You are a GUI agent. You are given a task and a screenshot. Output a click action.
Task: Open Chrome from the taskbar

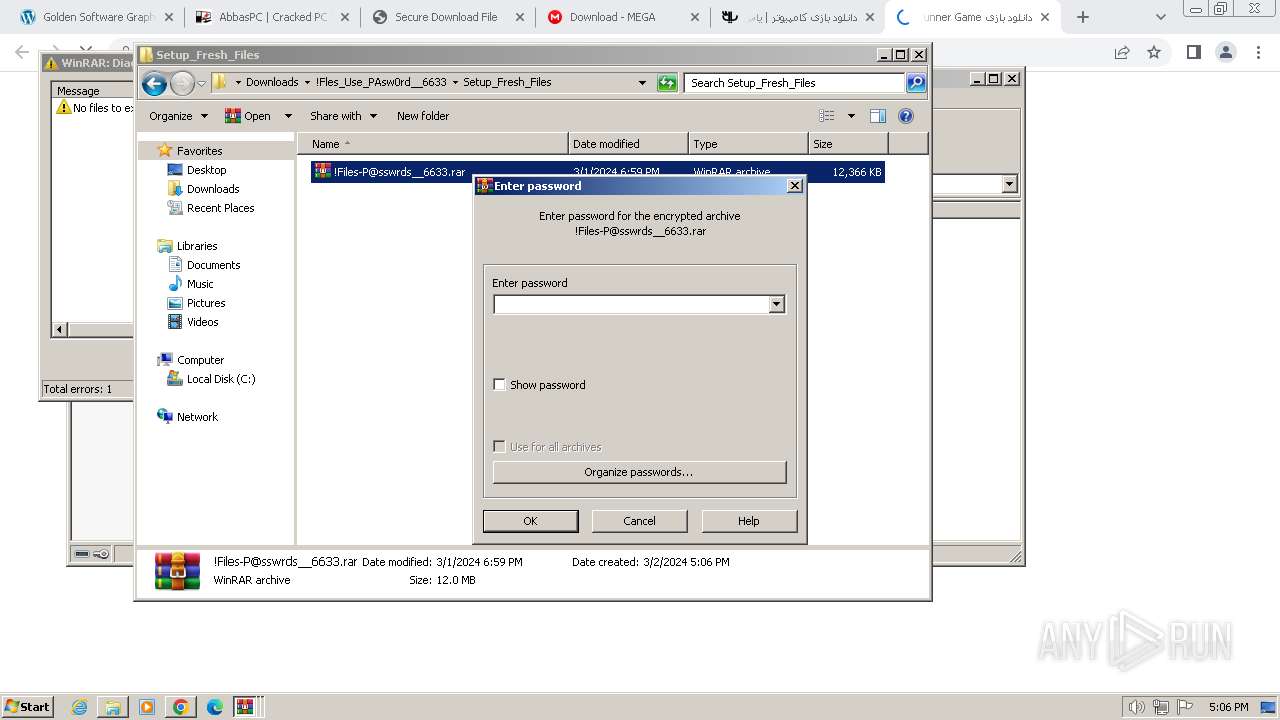click(181, 707)
